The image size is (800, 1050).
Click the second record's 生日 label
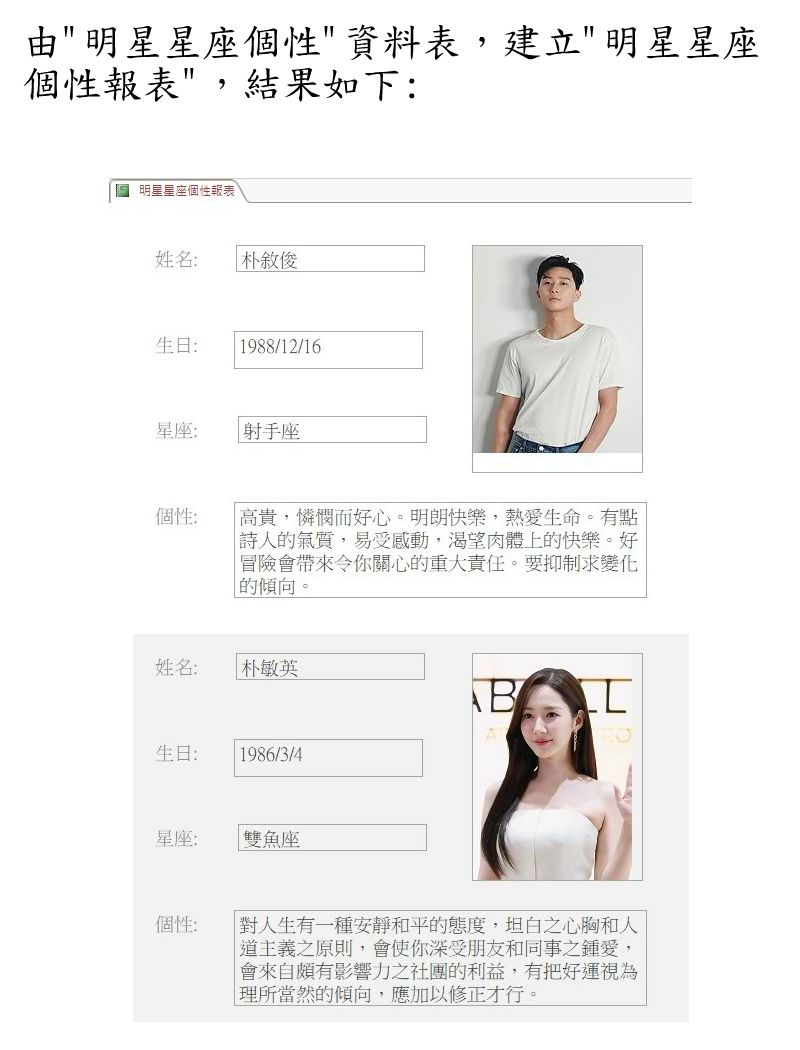click(176, 754)
